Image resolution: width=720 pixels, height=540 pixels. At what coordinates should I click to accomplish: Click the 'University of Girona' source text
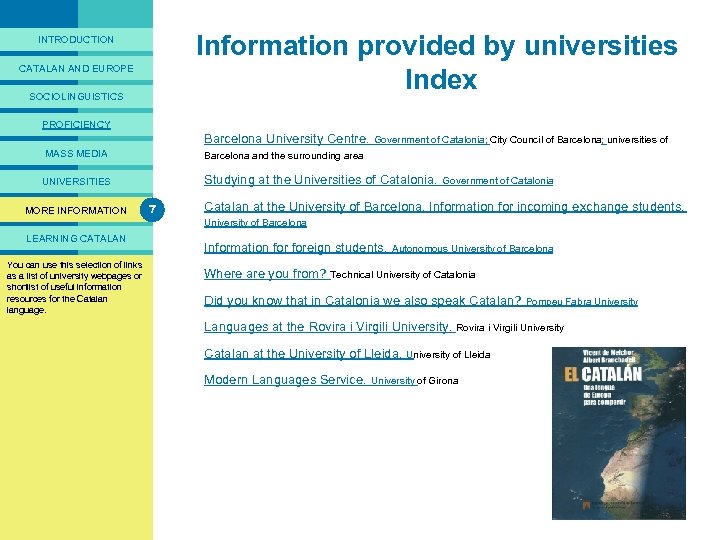pyautogui.click(x=415, y=381)
